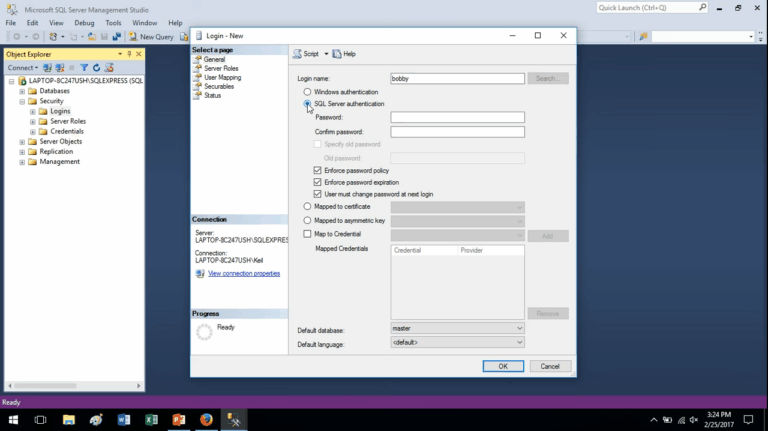Click OK in the Login dialog

[503, 366]
